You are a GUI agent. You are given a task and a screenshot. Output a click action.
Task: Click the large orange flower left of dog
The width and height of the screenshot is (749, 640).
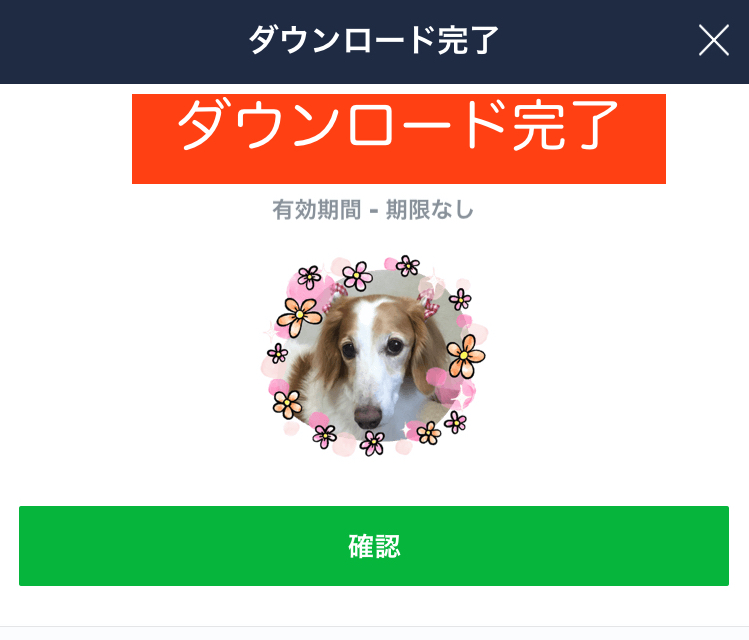[x=300, y=316]
